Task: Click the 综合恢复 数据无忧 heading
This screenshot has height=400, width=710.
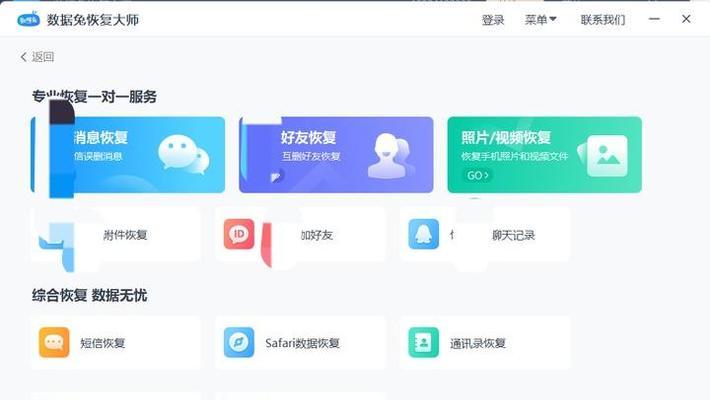Action: click(90, 295)
